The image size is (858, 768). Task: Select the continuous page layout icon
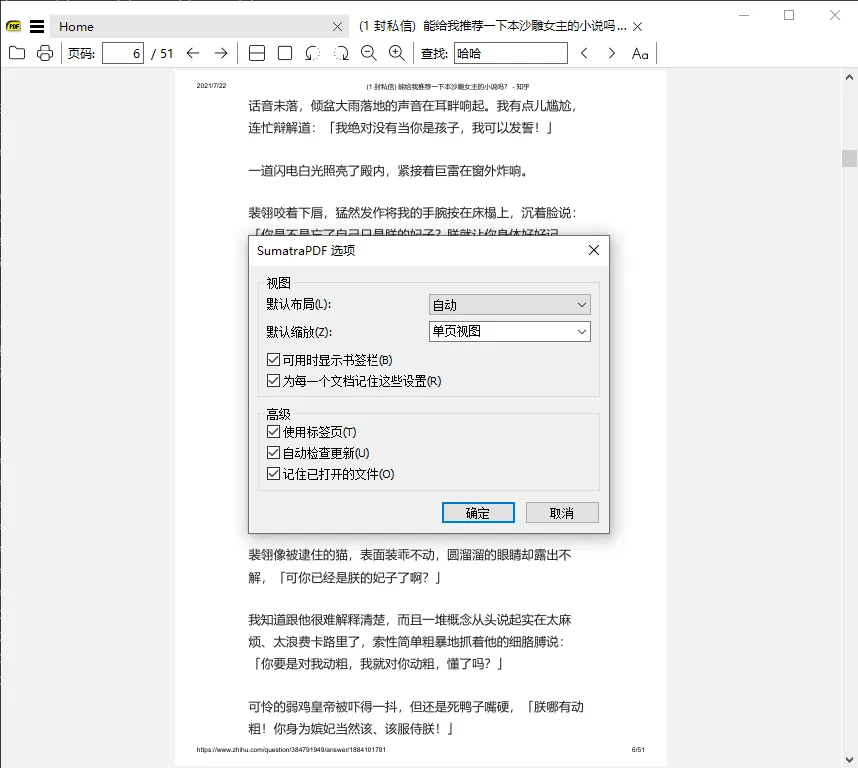tap(258, 53)
